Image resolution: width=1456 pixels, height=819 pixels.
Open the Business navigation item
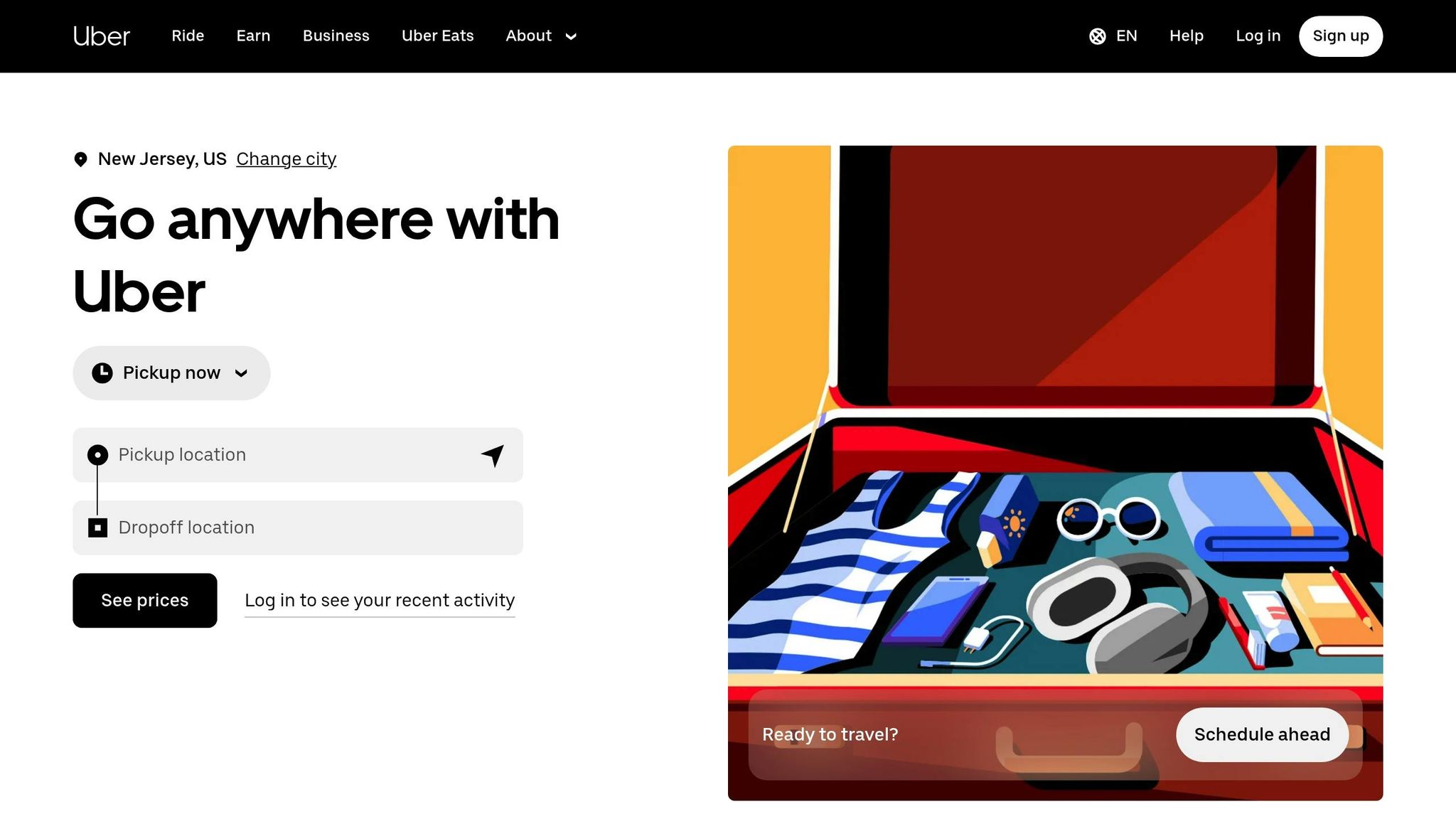tap(336, 36)
